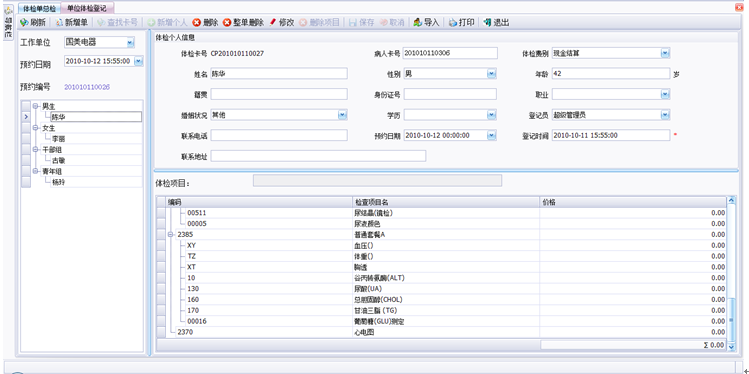Select 李丽 in the tree
Viewport: 749px width, 374px height.
96,139
